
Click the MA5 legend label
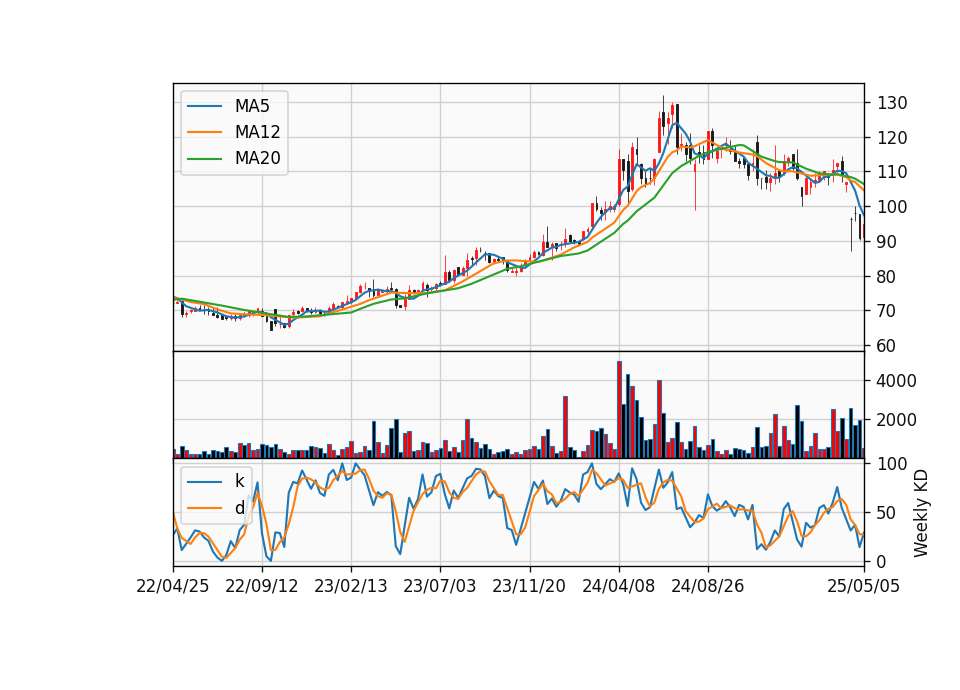pyautogui.click(x=252, y=106)
